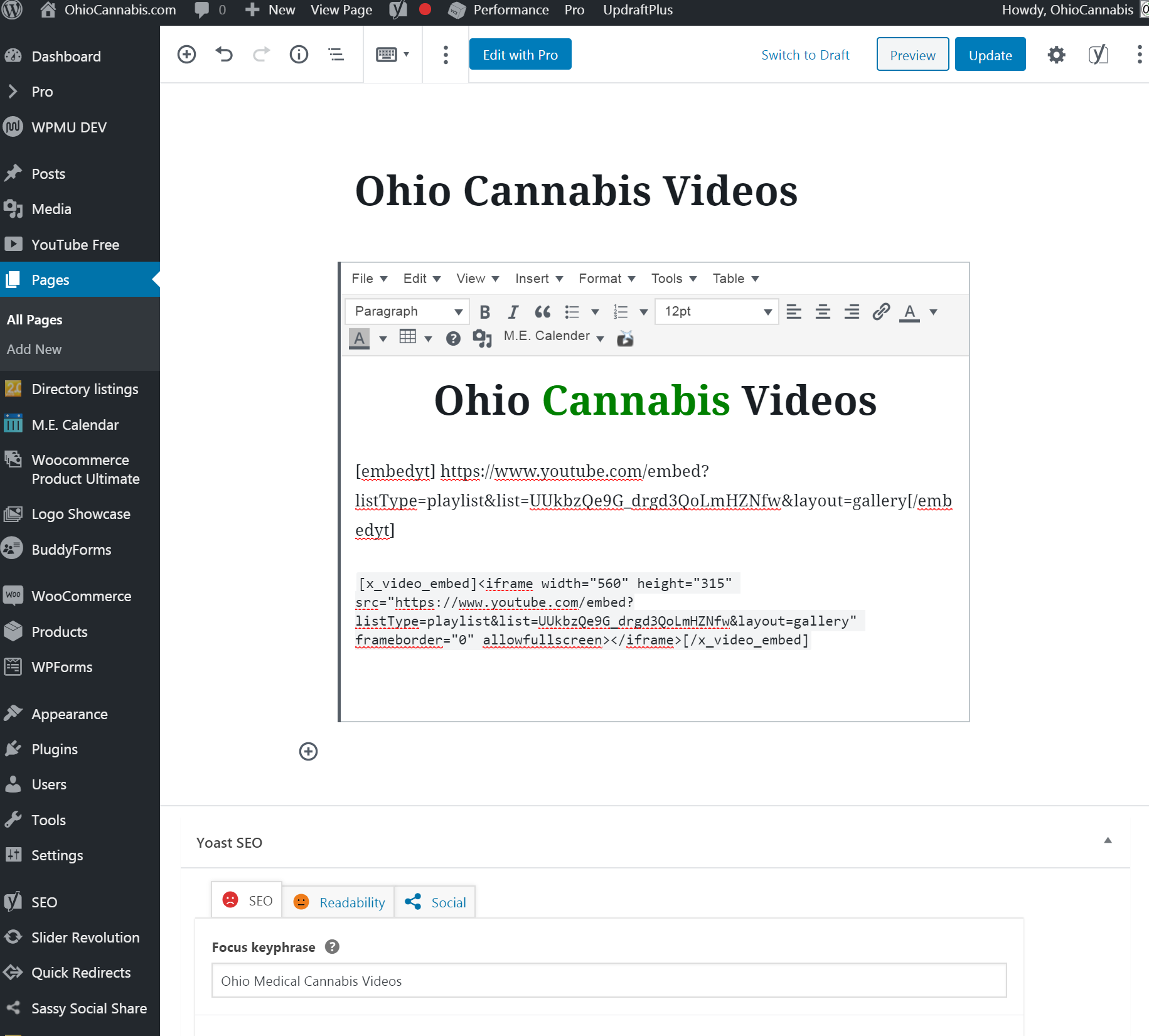Open the Edit menu in editor
This screenshot has width=1149, height=1036.
422,279
